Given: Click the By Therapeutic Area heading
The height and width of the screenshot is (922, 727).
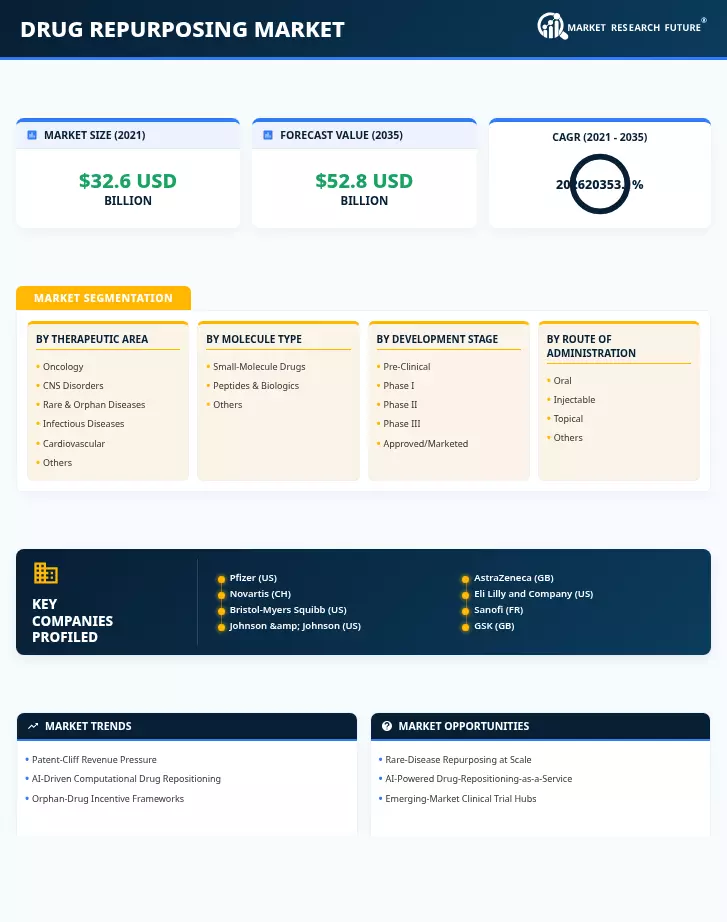Looking at the screenshot, I should 92,339.
